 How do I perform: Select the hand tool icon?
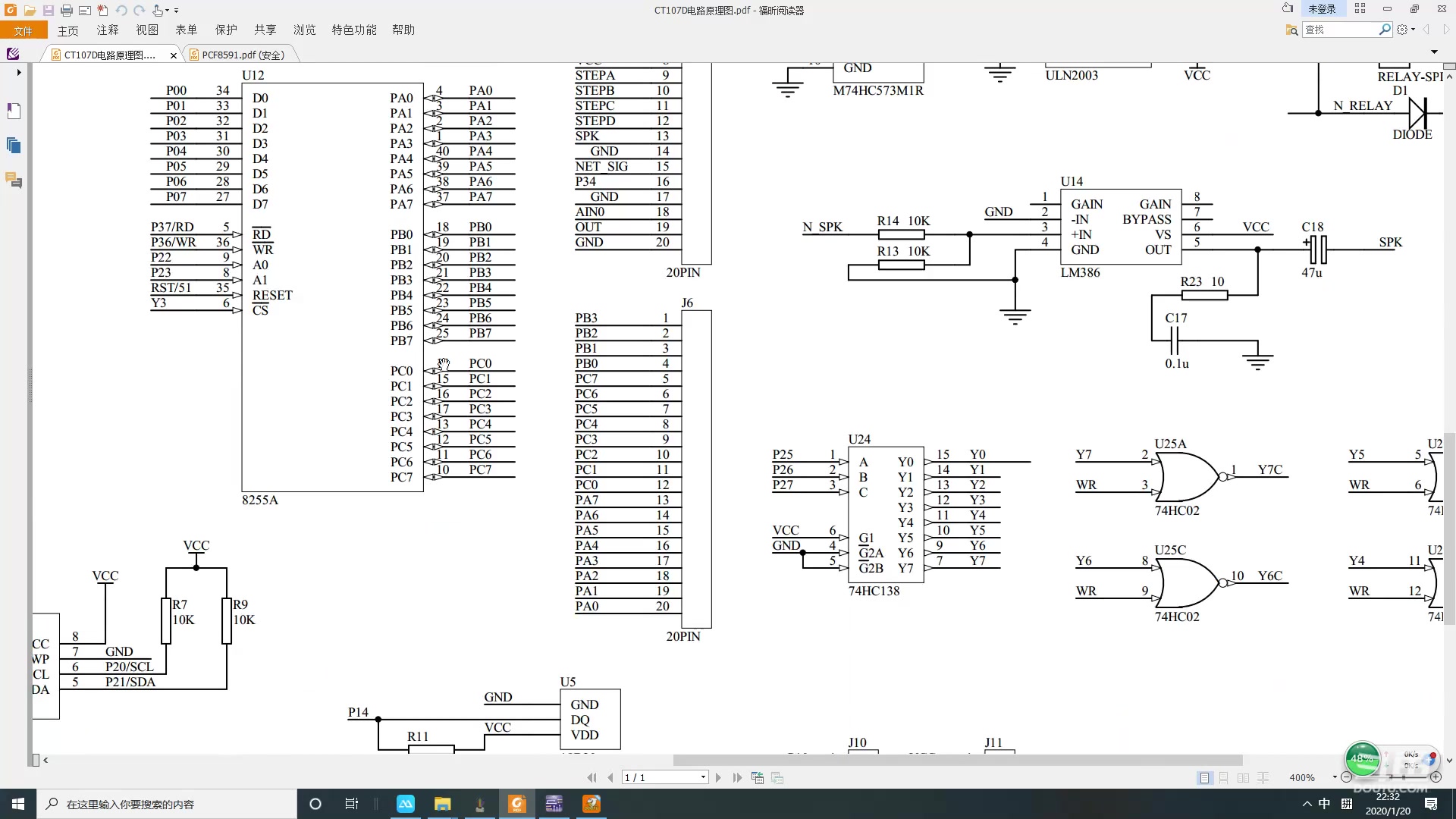(157, 11)
